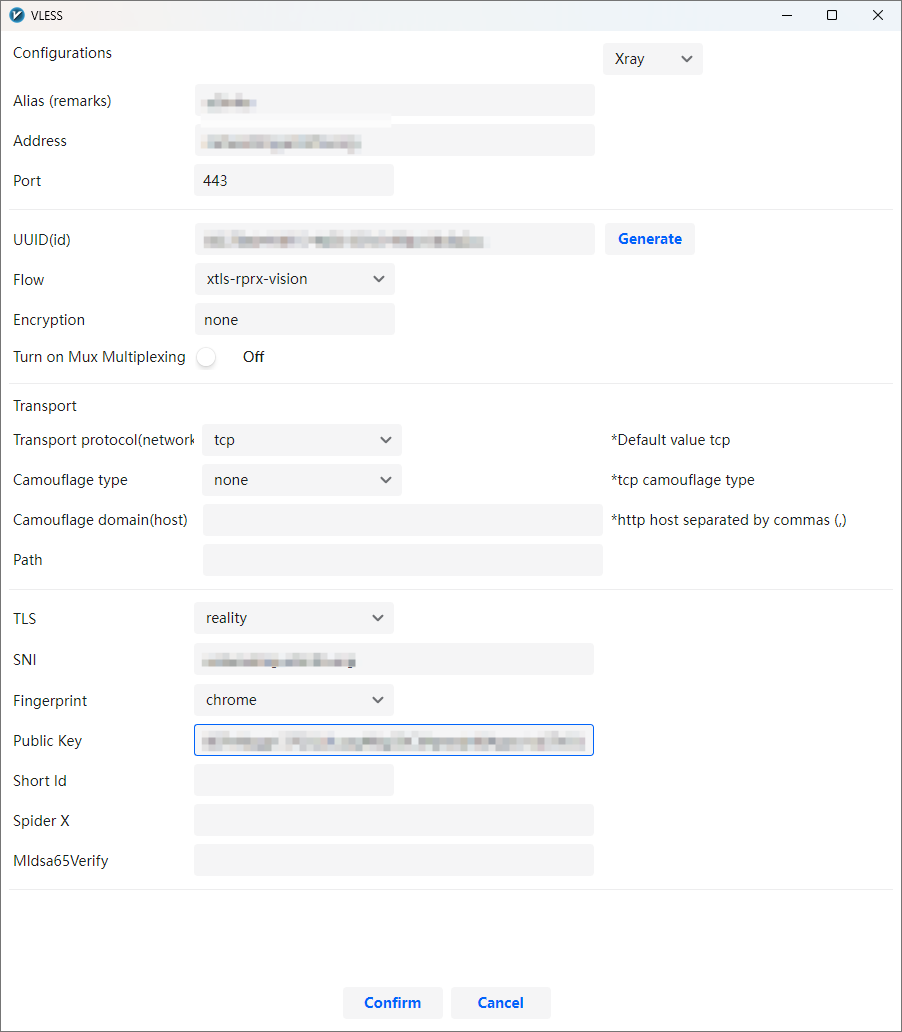902x1032 pixels.
Task: Expand the Flow xtls-rprx-vision dropdown
Action: (x=294, y=279)
